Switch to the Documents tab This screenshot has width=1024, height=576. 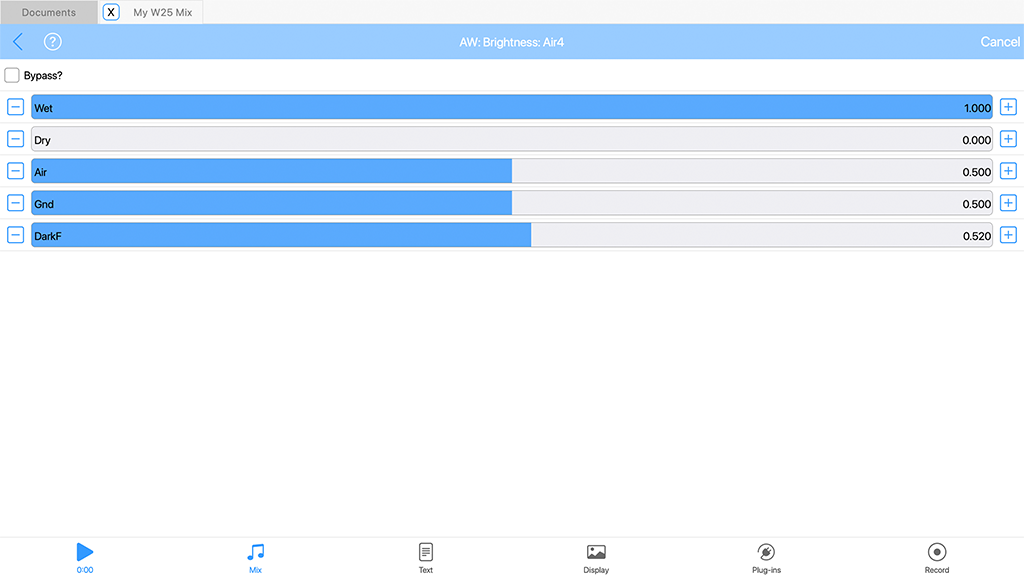(x=49, y=13)
